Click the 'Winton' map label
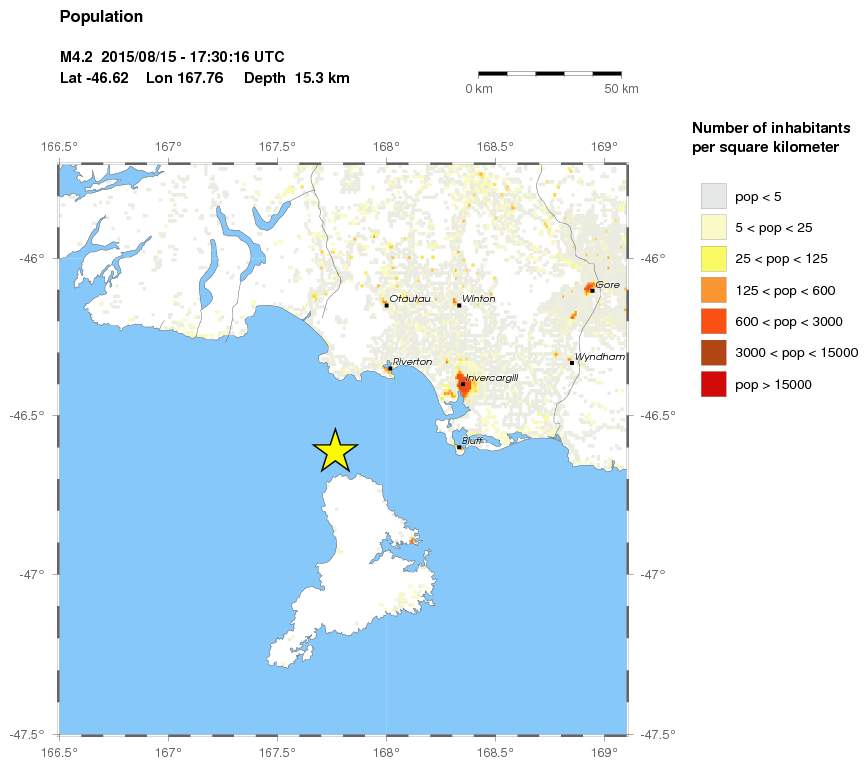868x767 pixels. [478, 299]
